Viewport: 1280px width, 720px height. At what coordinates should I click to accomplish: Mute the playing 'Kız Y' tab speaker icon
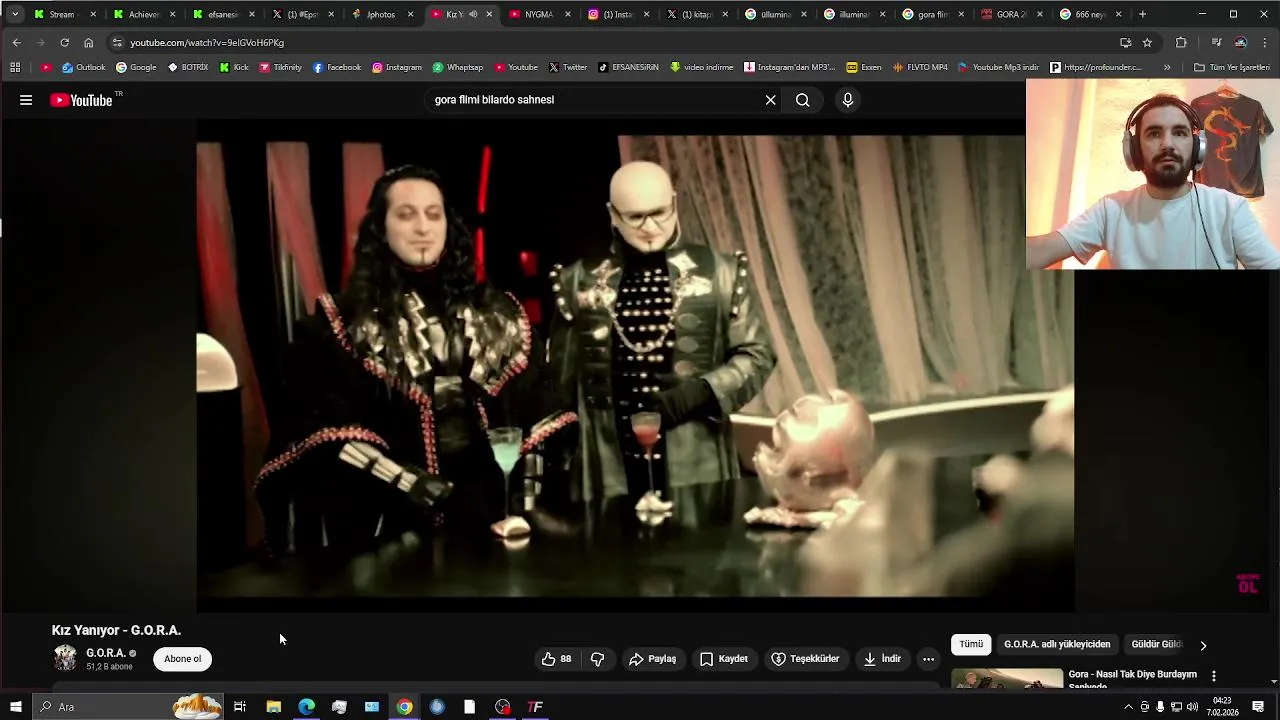(473, 14)
